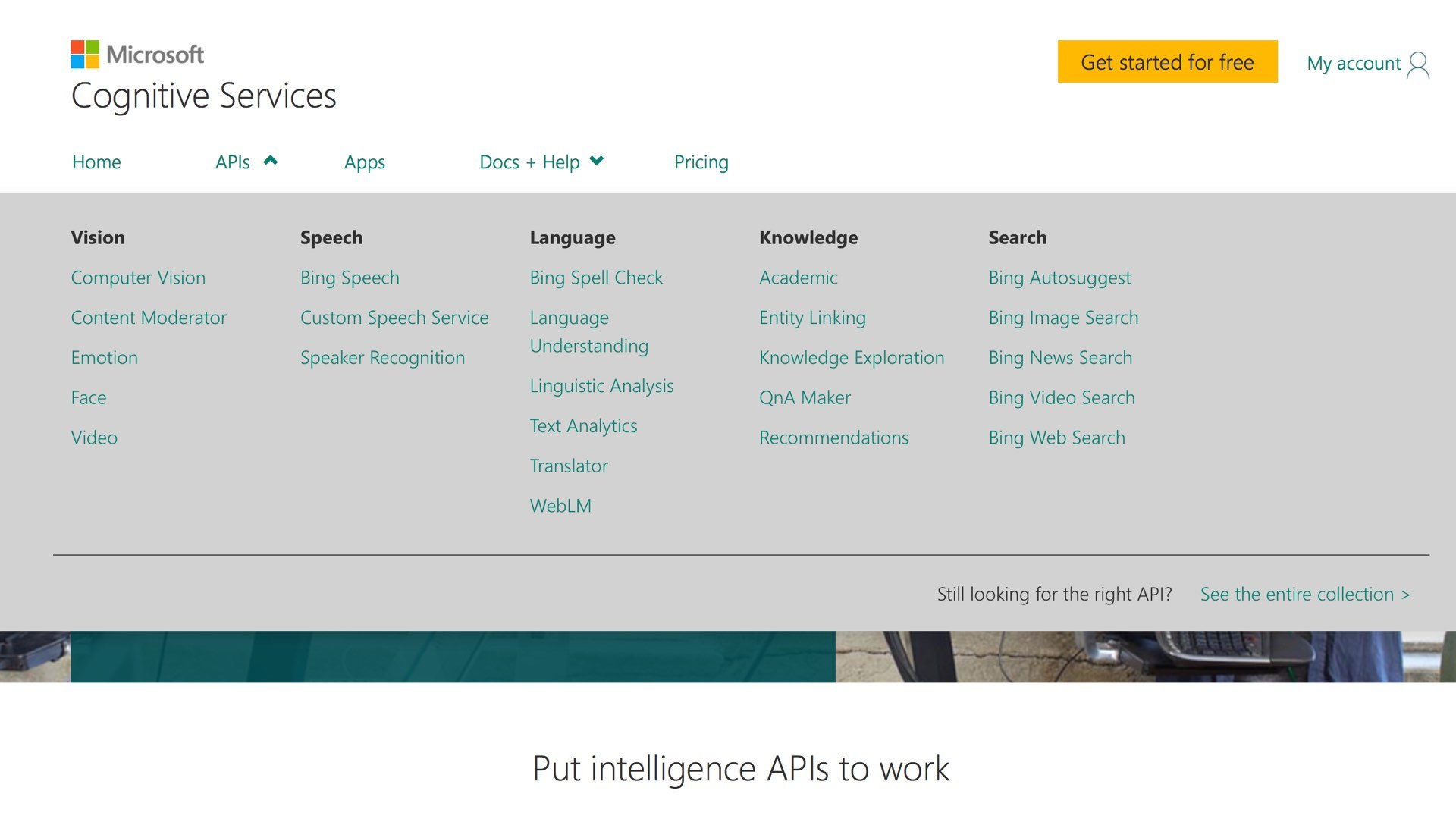This screenshot has width=1456, height=819.
Task: Click the My account person icon
Action: coord(1417,64)
